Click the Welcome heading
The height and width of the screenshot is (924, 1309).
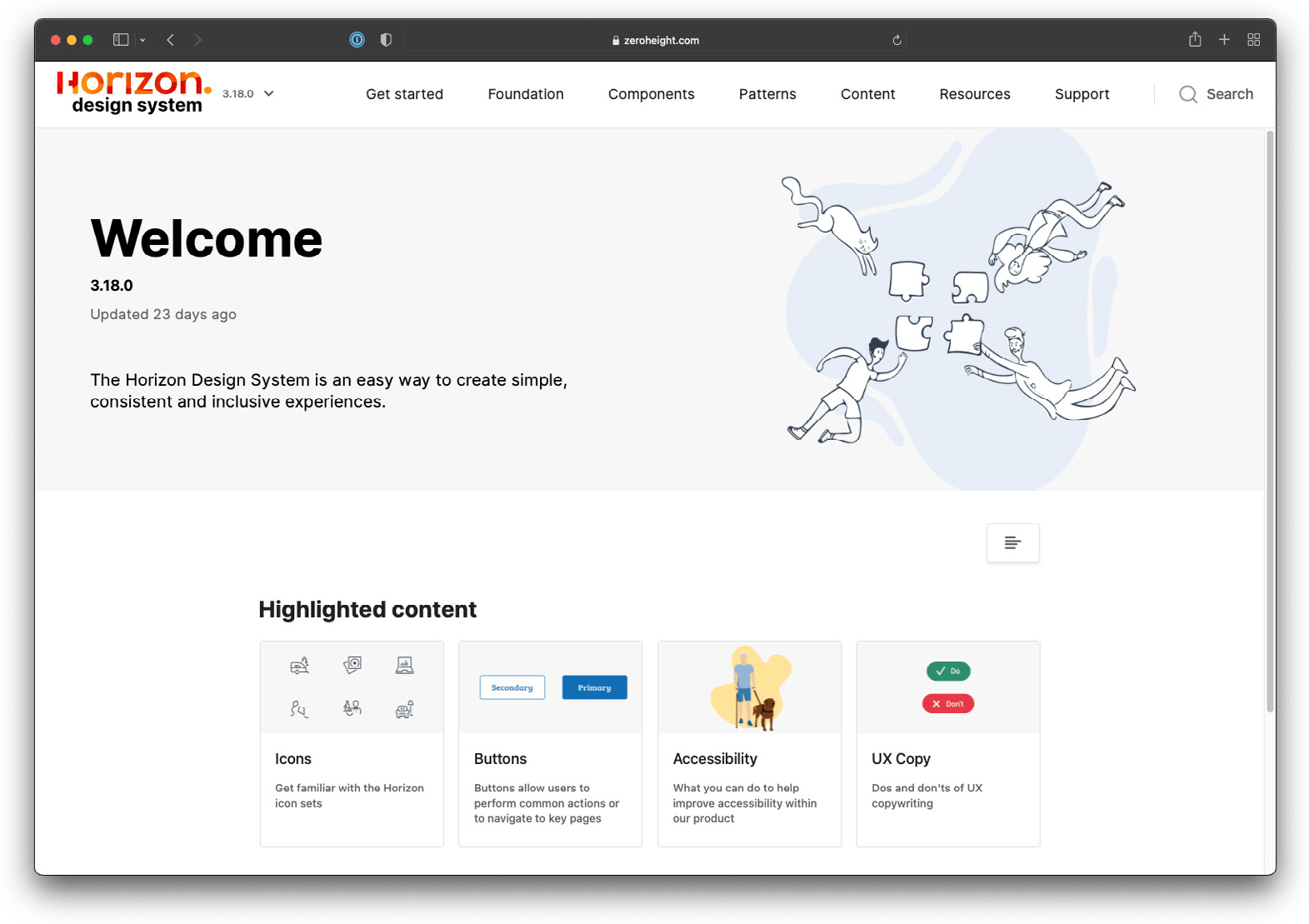coord(207,238)
